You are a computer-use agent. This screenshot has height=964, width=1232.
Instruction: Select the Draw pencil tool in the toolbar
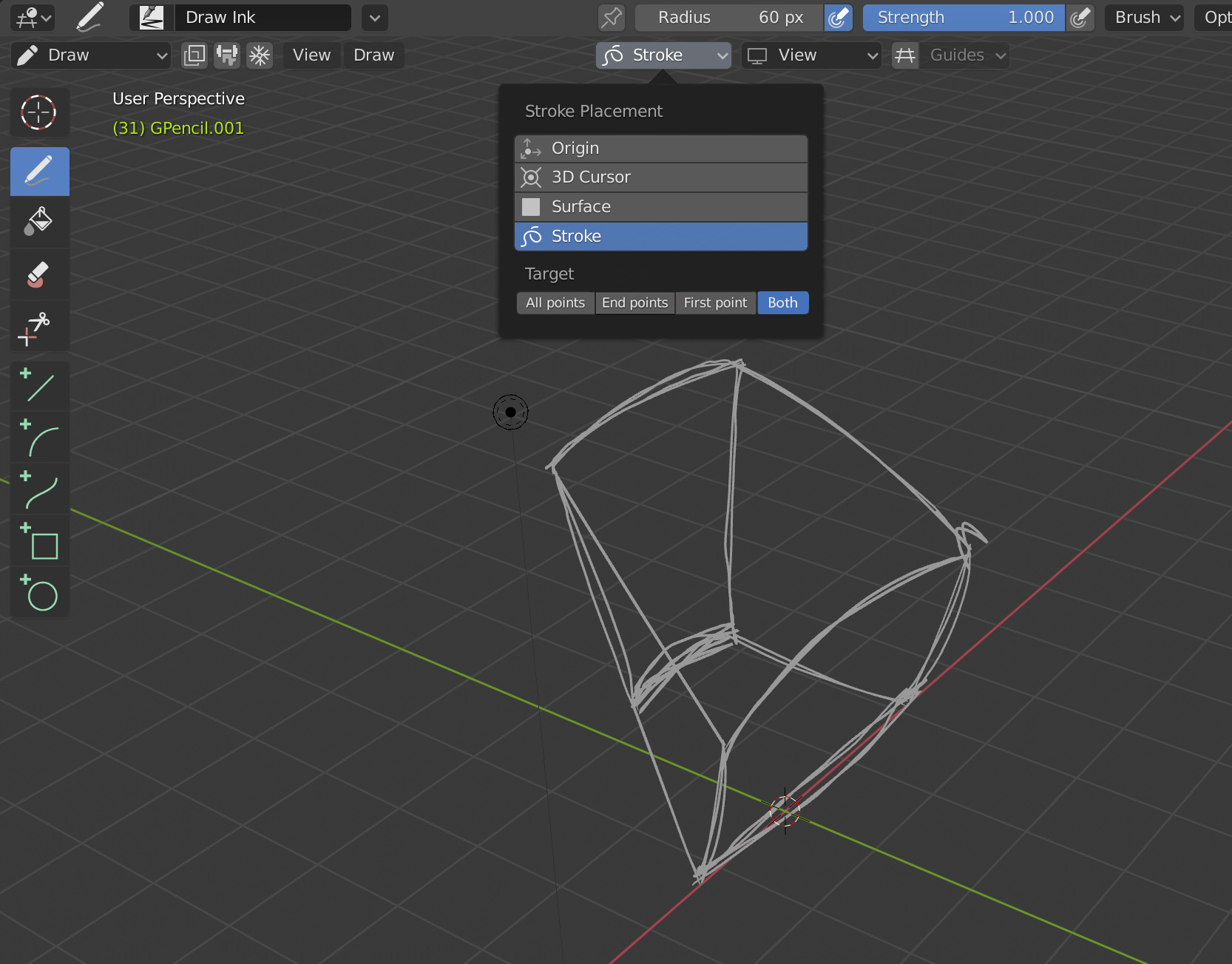(39, 171)
